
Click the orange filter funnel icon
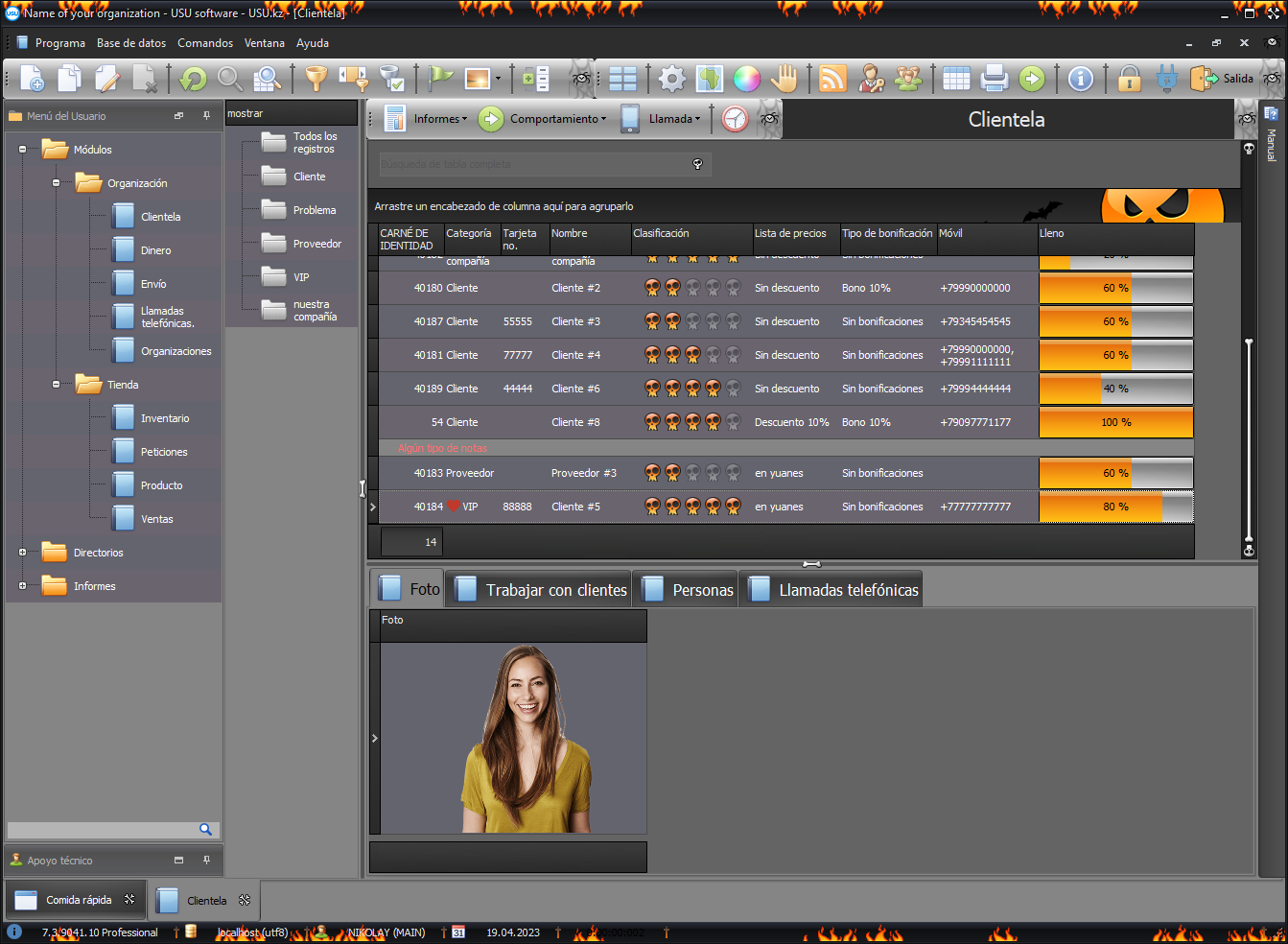pyautogui.click(x=316, y=79)
